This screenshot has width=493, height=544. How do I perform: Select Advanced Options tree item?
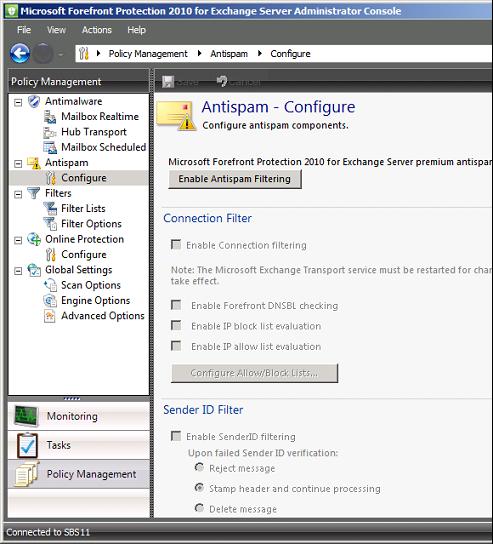point(103,316)
